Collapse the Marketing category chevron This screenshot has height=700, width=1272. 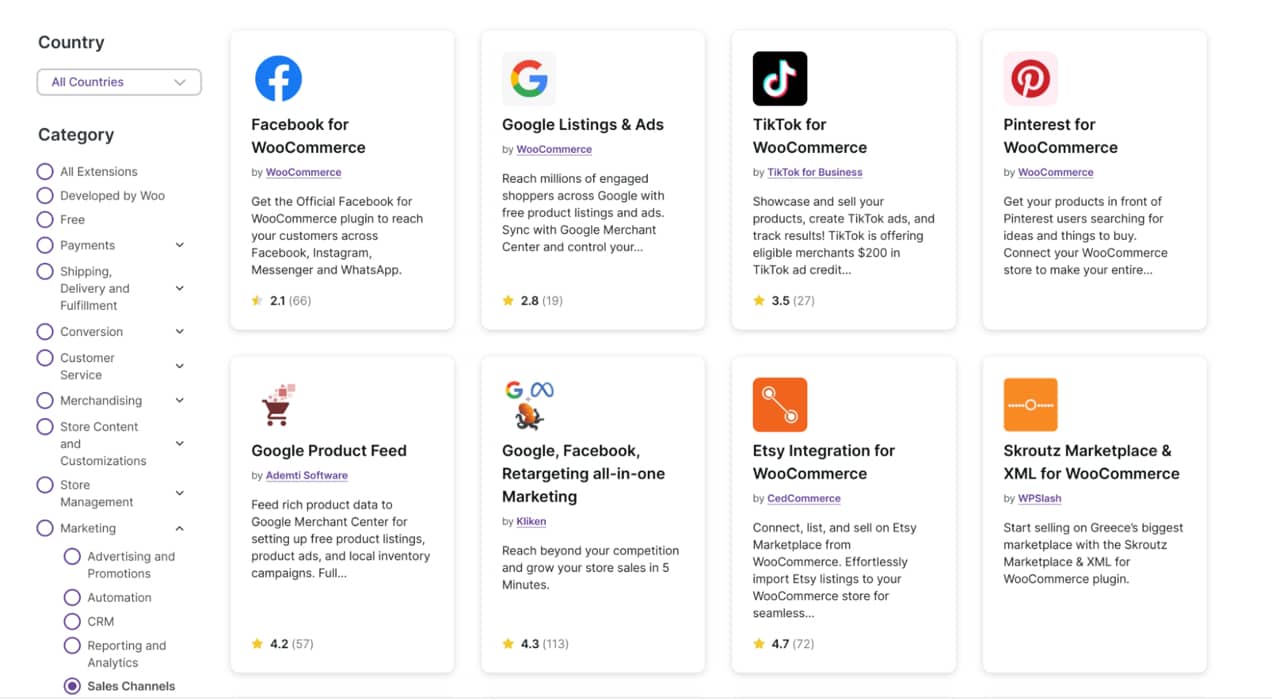pos(180,528)
